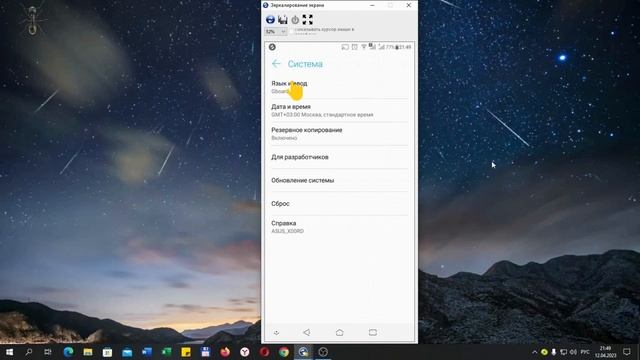This screenshot has width=640, height=360.
Task: Open Task View on the taskbar
Action: coord(48,352)
